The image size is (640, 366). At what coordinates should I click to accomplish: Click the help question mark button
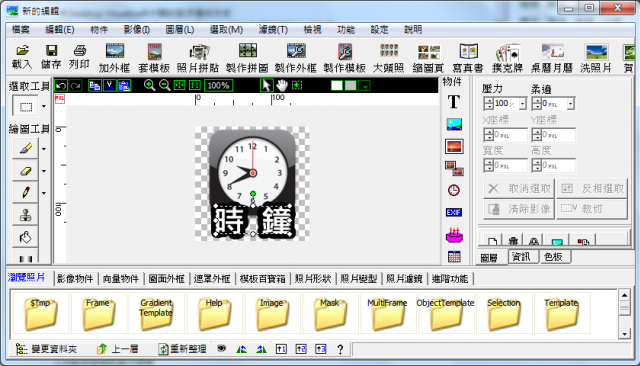[x=340, y=349]
